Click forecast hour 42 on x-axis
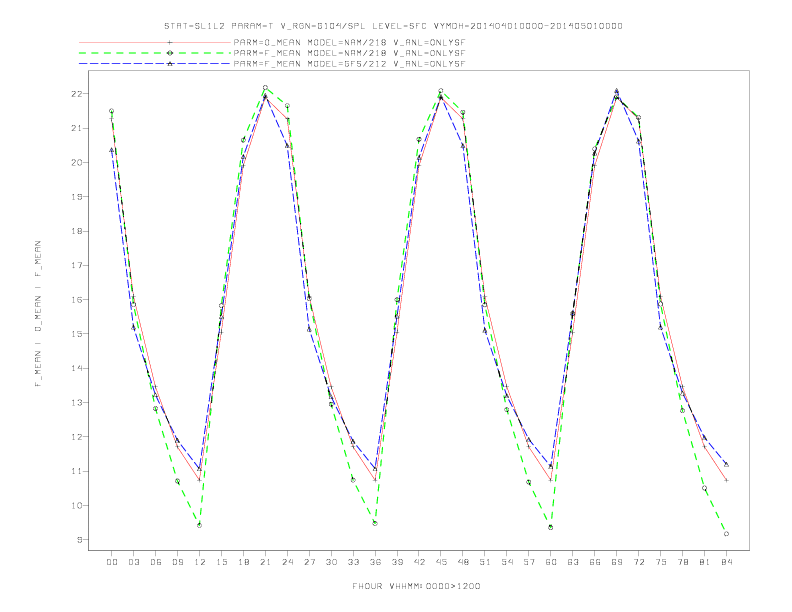The image size is (792, 612). point(419,562)
